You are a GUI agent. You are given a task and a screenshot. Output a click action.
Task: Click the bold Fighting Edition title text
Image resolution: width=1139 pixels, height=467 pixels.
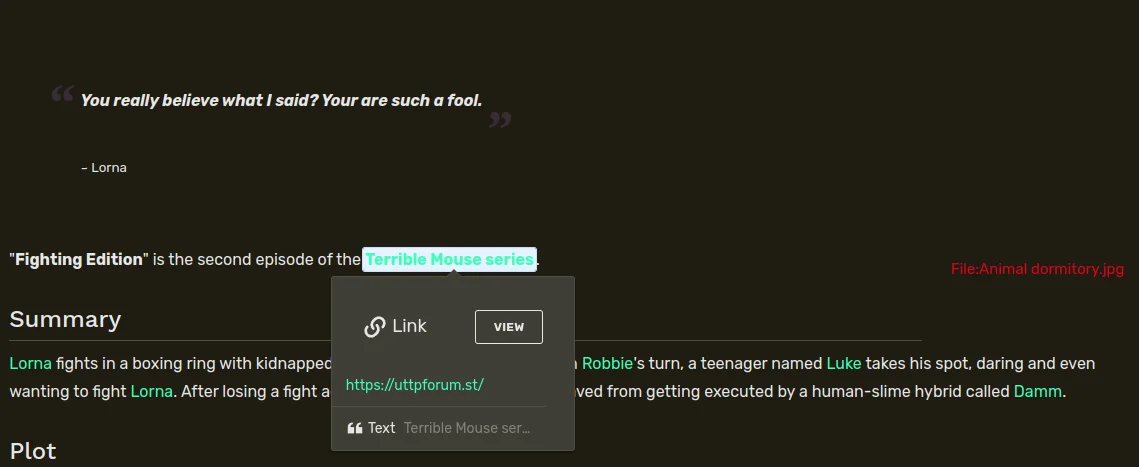79,260
